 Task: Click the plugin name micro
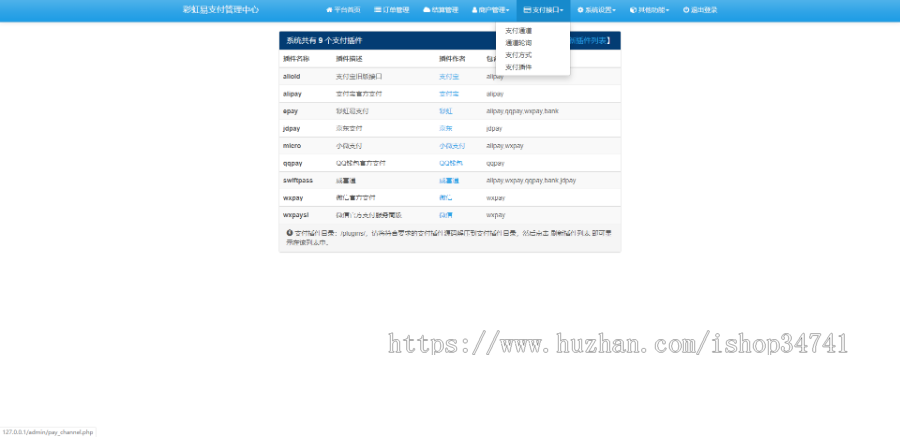tap(292, 146)
